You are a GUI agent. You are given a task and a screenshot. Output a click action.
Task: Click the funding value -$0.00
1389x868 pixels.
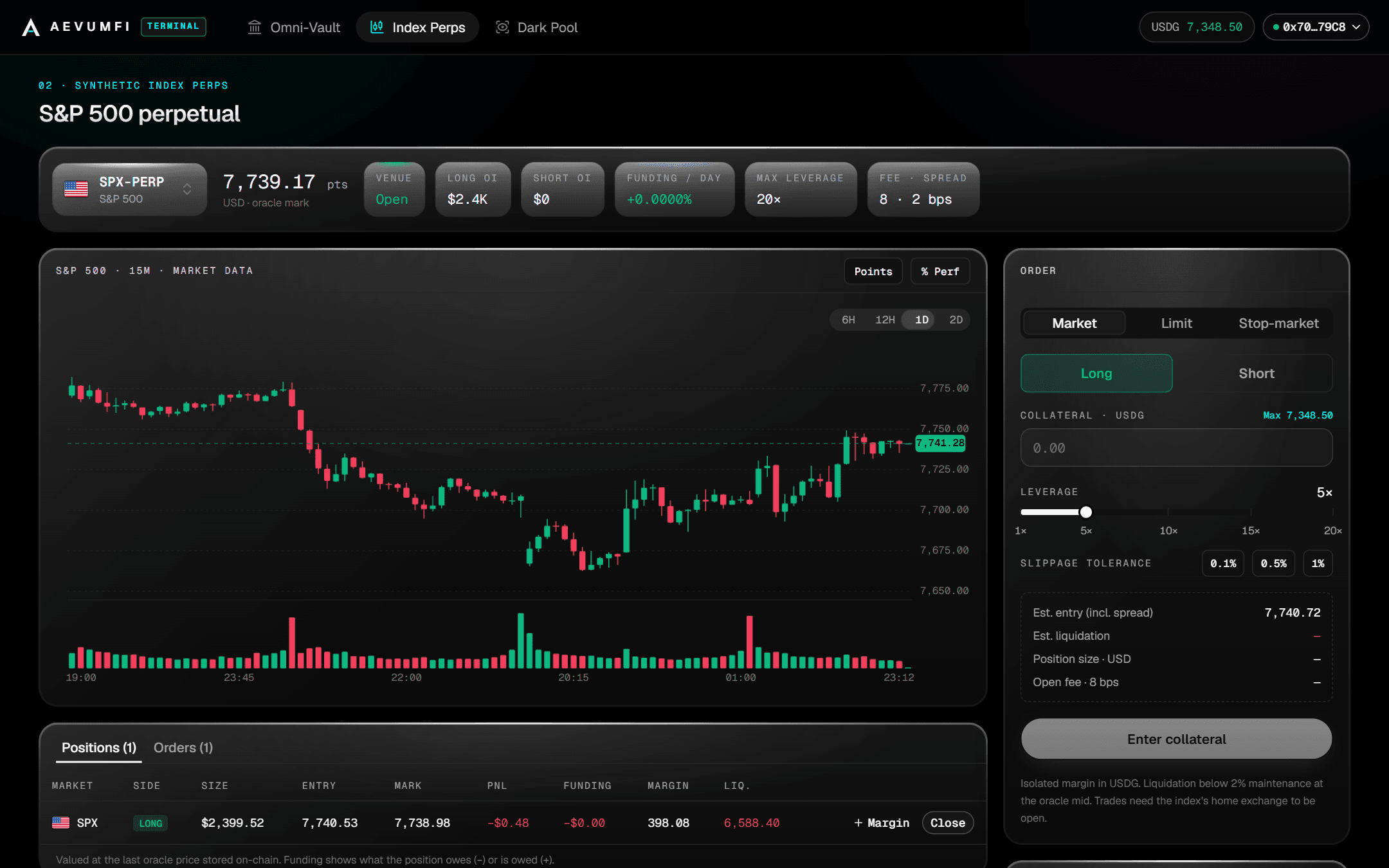point(584,822)
